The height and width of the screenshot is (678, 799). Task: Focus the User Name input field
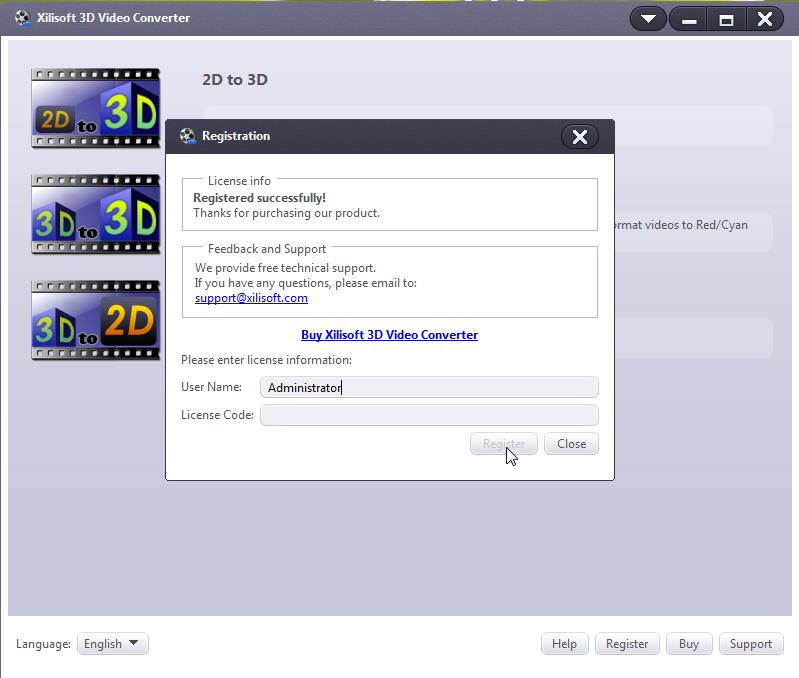click(x=429, y=387)
